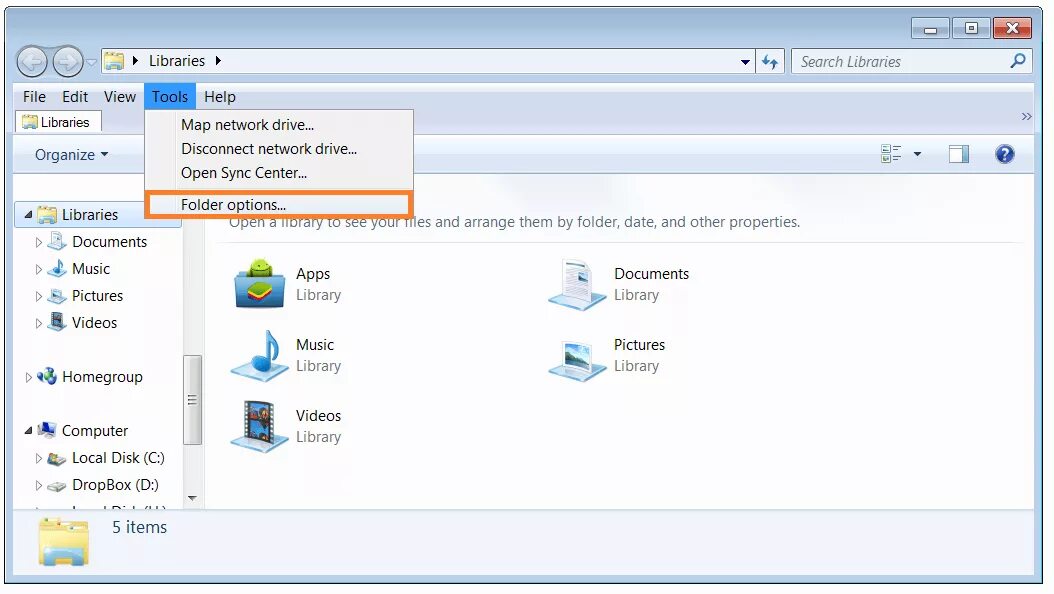This screenshot has width=1054, height=594.
Task: Click the magnifier search icon
Action: point(1018,61)
